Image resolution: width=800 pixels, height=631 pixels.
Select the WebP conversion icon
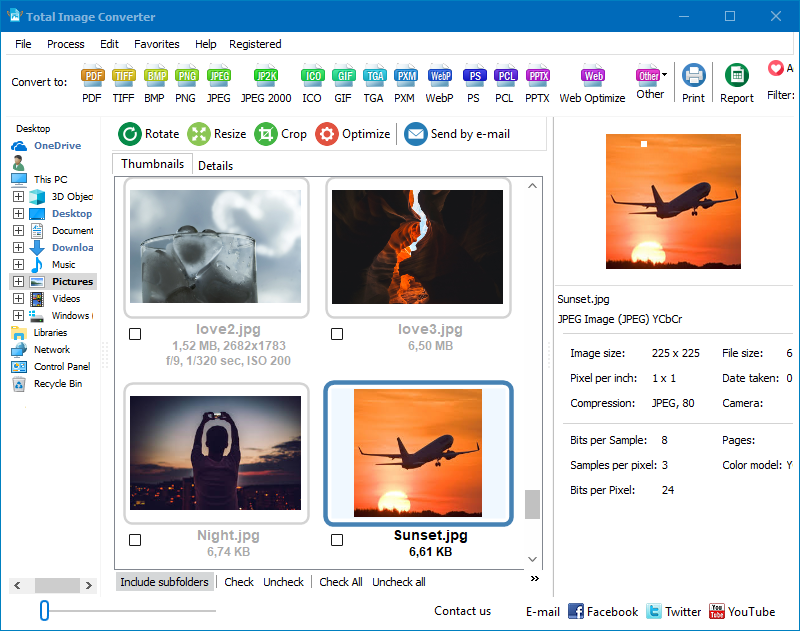(x=440, y=75)
